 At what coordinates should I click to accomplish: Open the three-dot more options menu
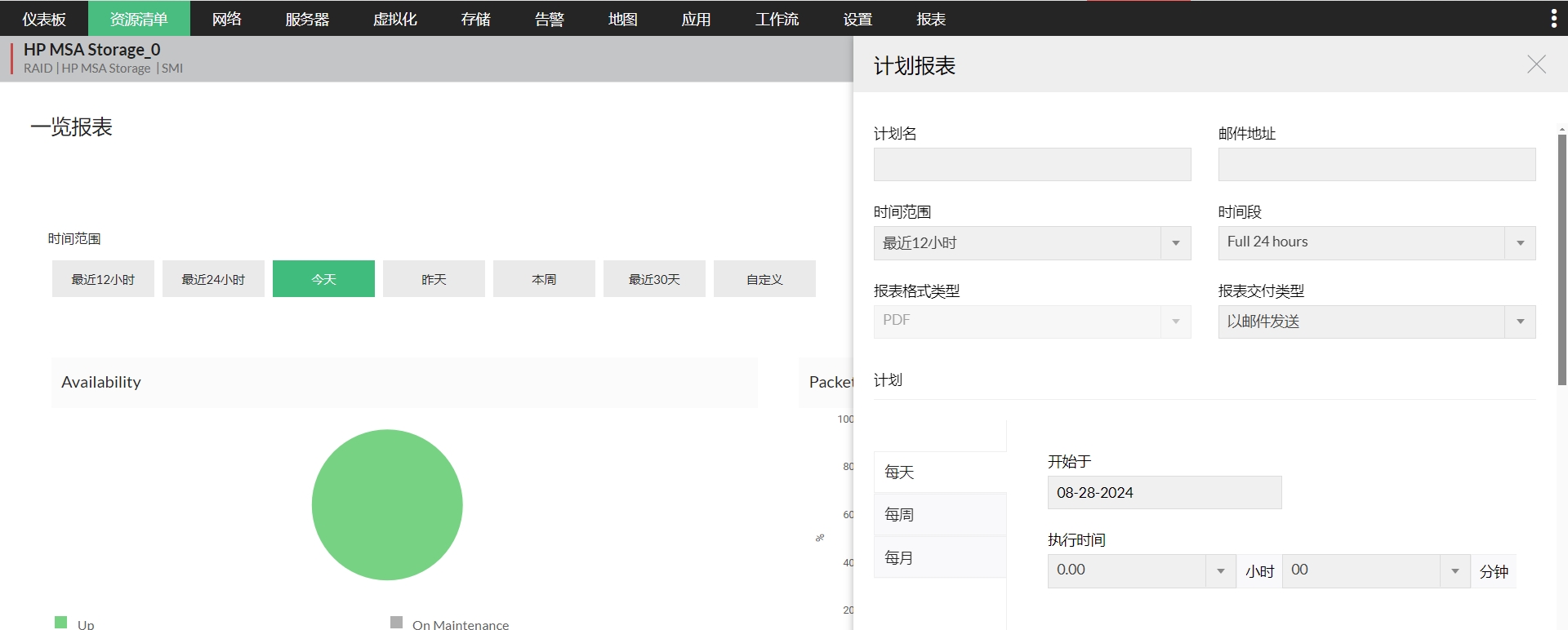point(1553,19)
